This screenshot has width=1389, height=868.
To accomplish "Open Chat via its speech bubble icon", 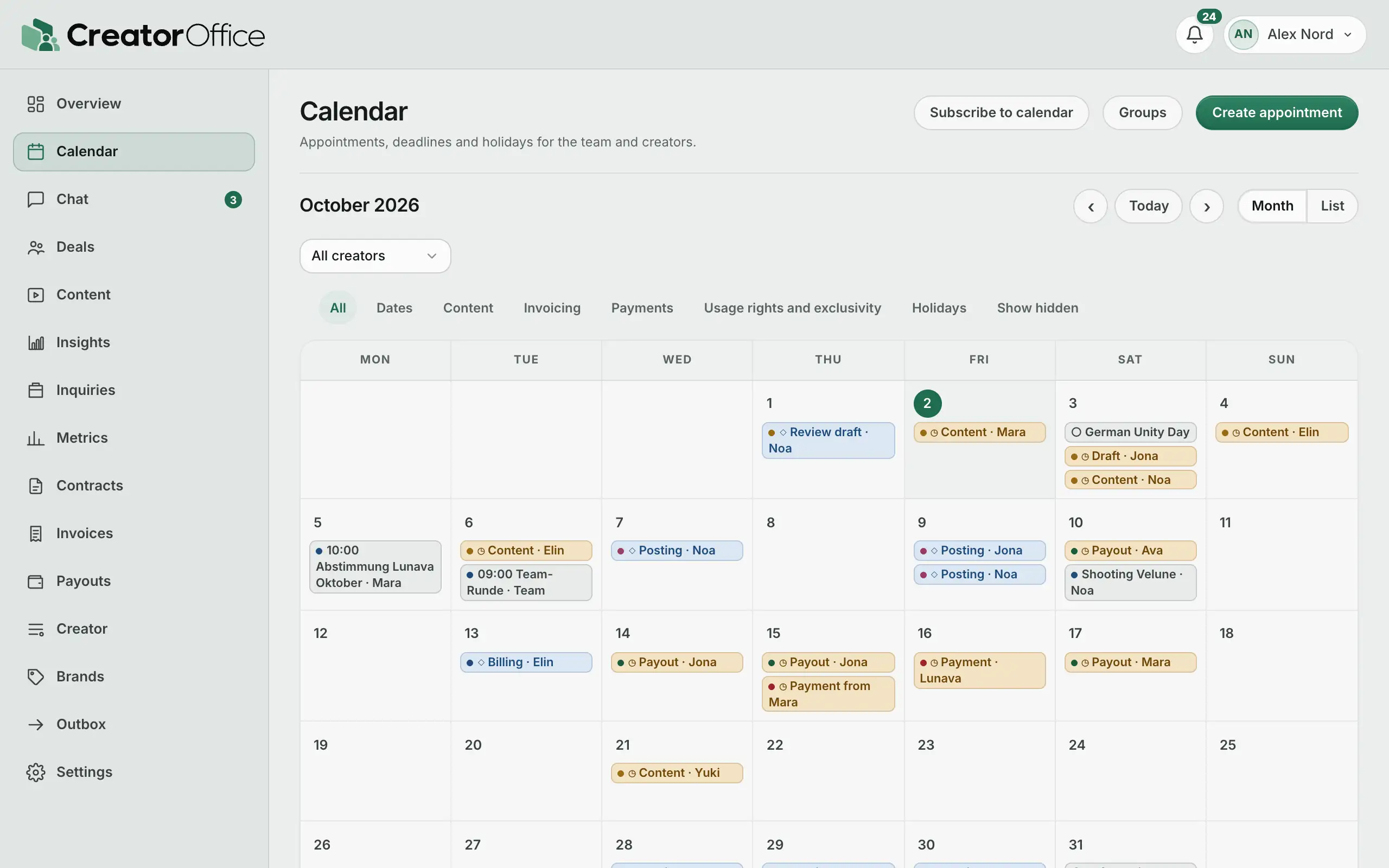I will pos(36,199).
